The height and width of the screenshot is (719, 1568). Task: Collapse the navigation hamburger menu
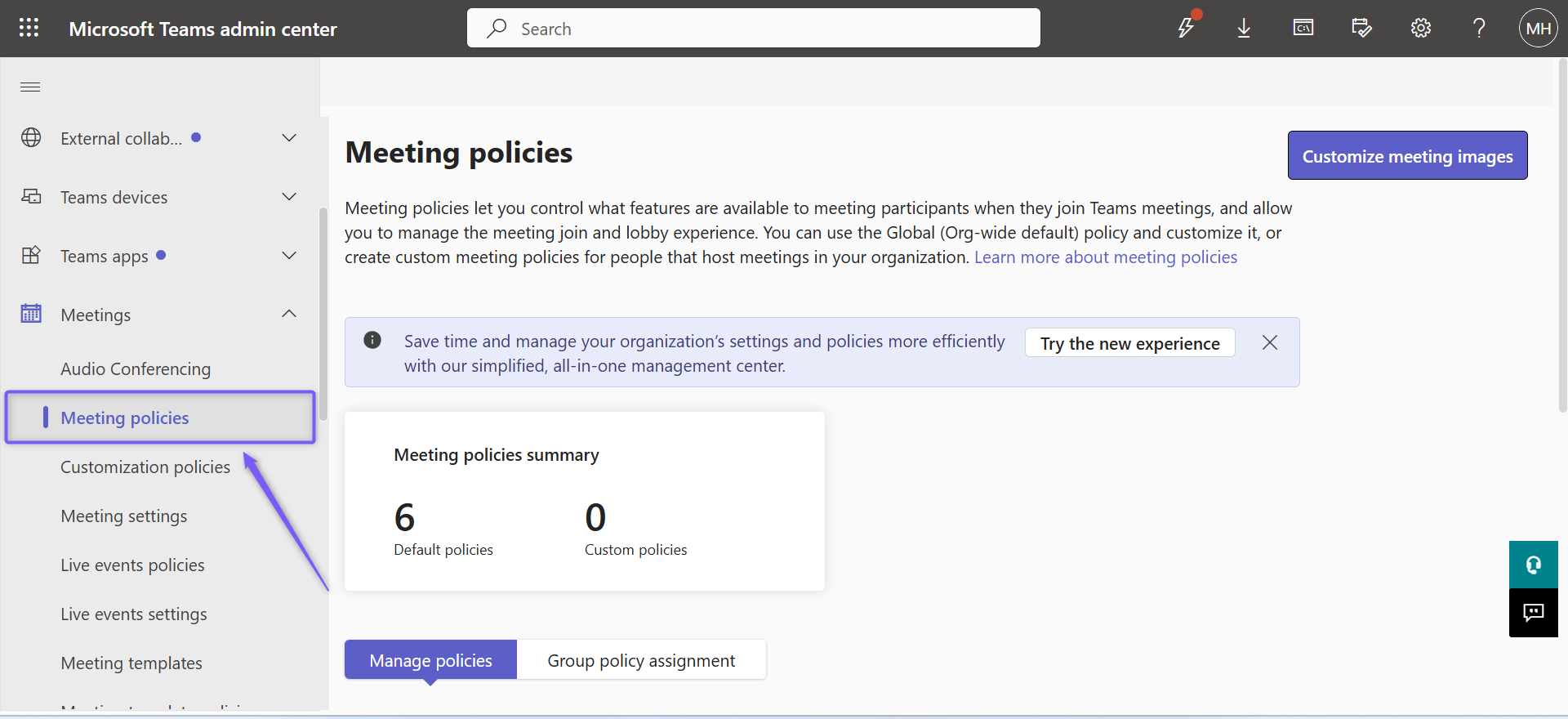pos(30,87)
